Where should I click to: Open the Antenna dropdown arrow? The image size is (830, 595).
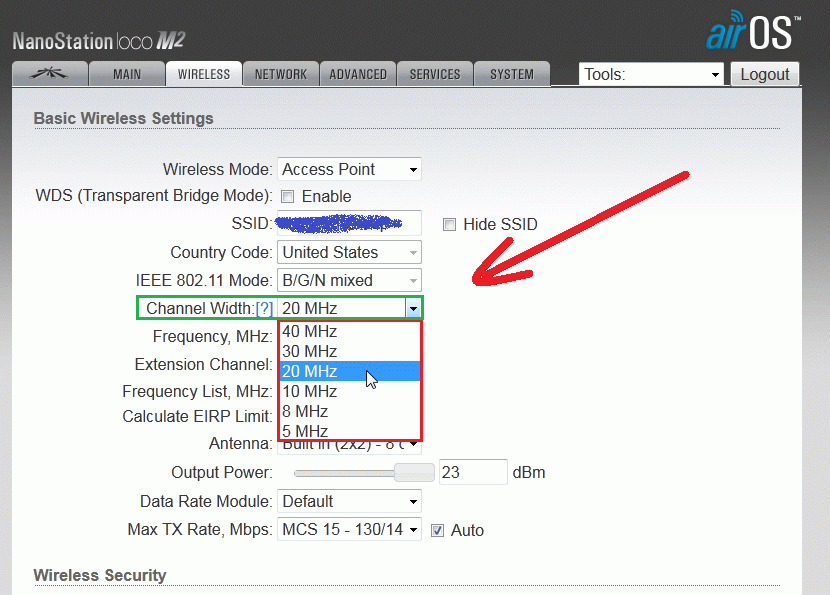pos(413,445)
